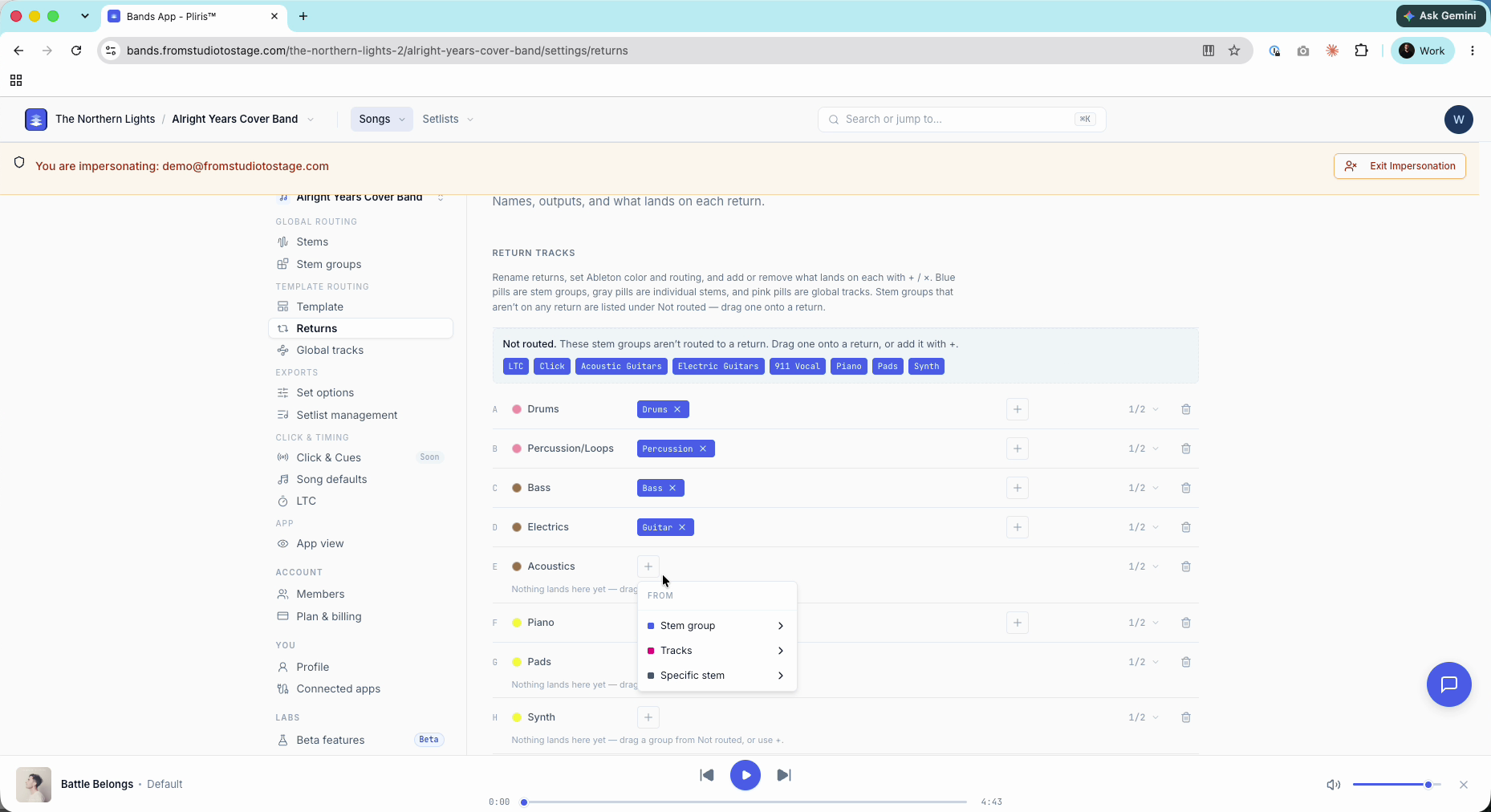Bookmark this page with the star icon

(x=1234, y=51)
